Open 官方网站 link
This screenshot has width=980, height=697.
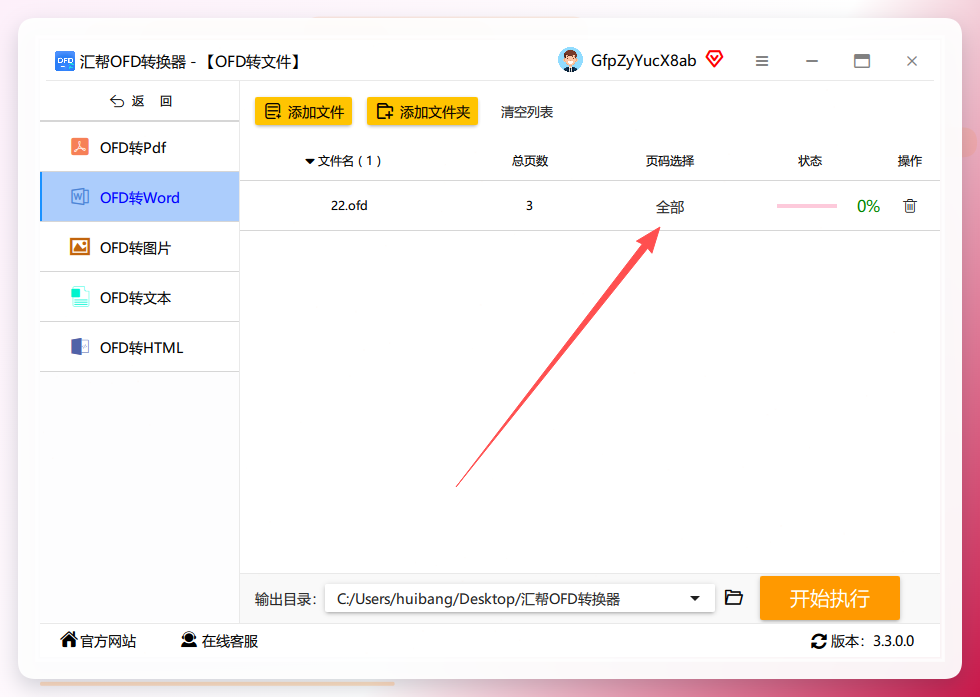98,641
